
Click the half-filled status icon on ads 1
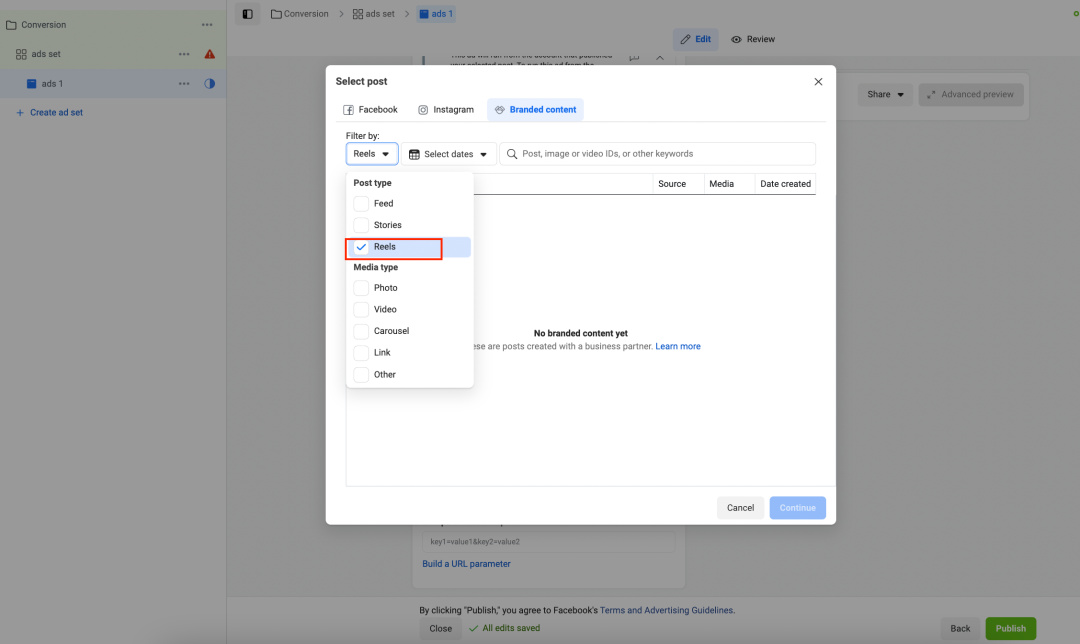tap(210, 84)
